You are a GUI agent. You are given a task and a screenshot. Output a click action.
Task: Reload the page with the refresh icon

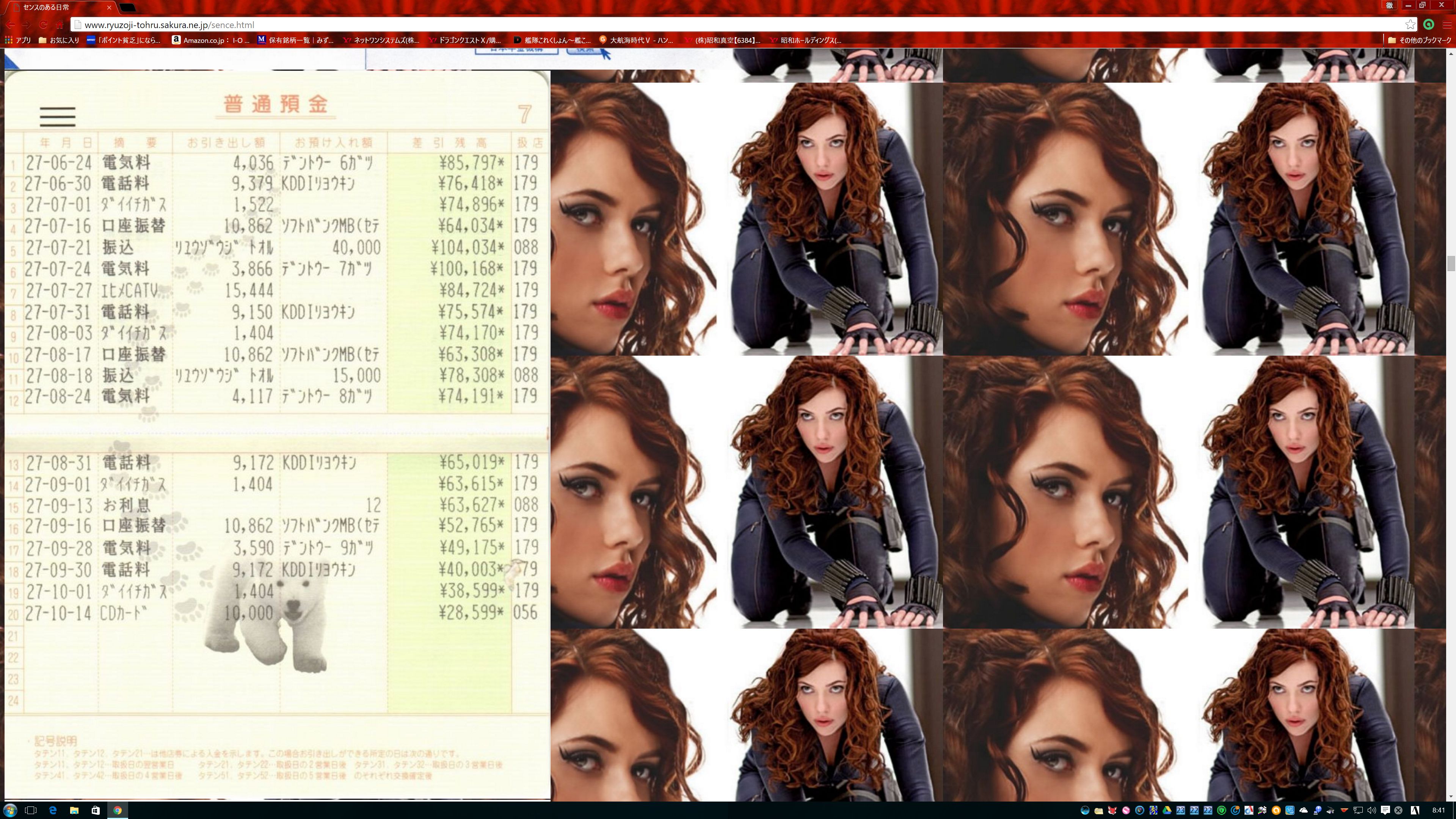(x=43, y=25)
